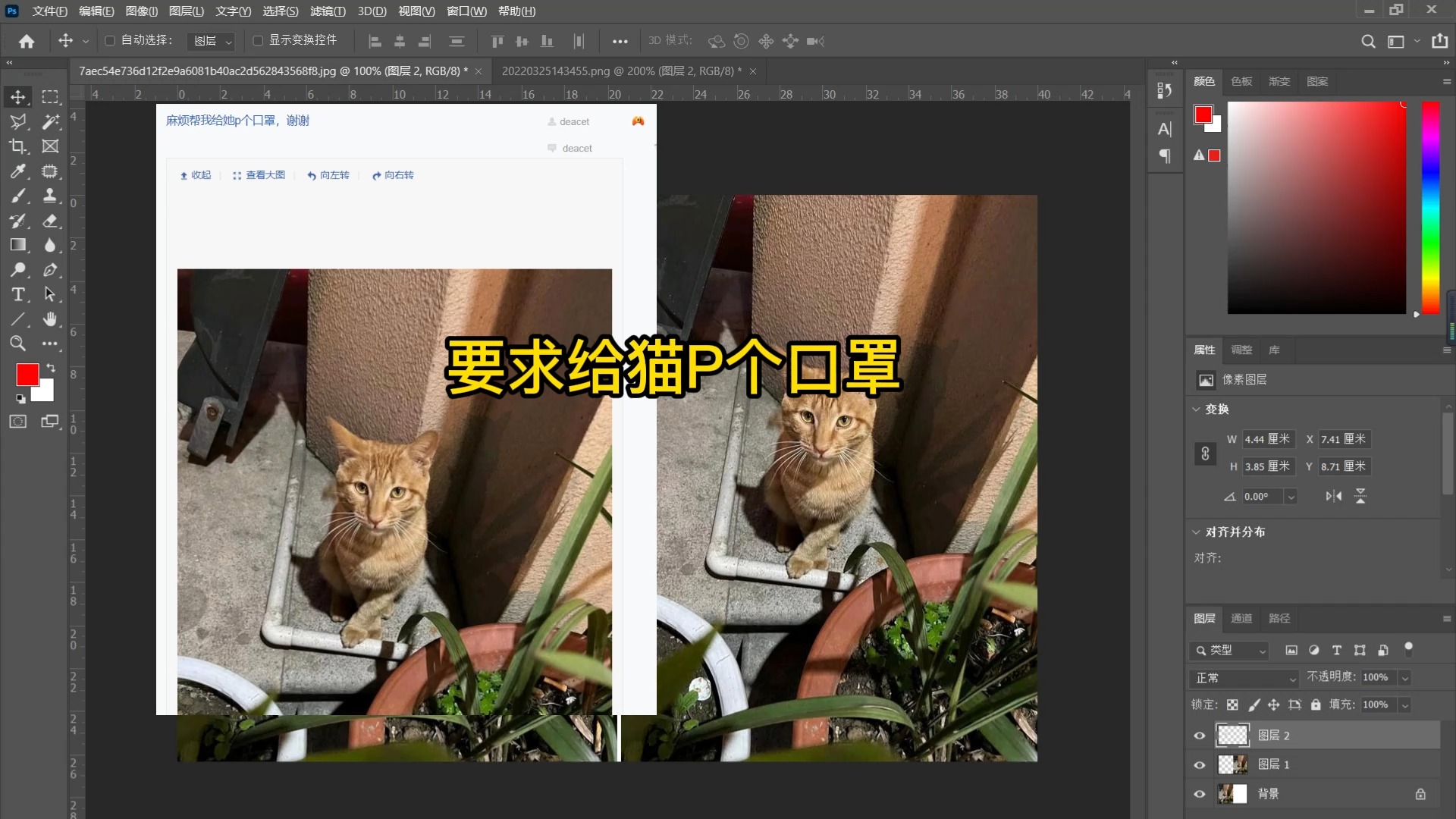Viewport: 1456px width, 819px height.
Task: Select the Eraser tool
Action: 50,221
